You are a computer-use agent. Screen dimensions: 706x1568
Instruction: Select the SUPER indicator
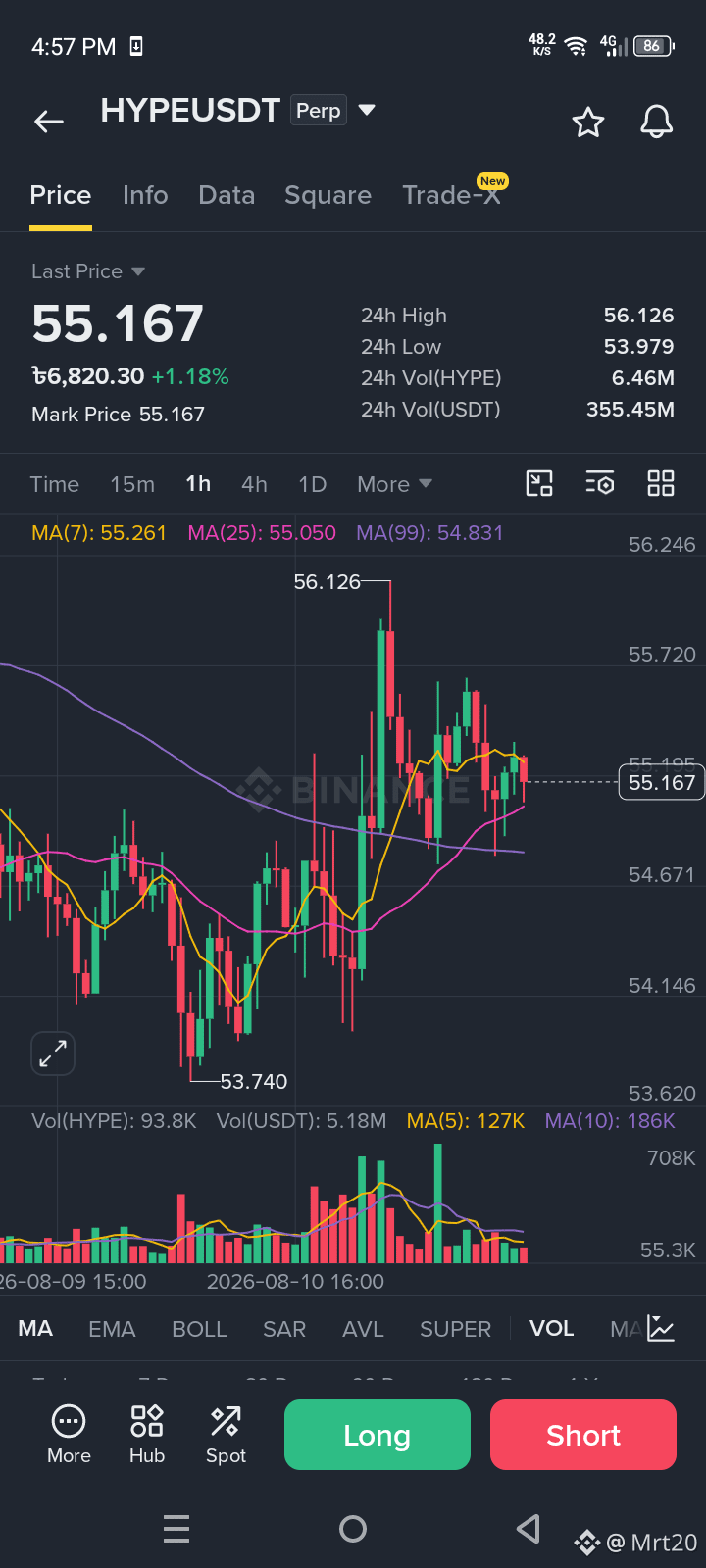click(x=455, y=1329)
